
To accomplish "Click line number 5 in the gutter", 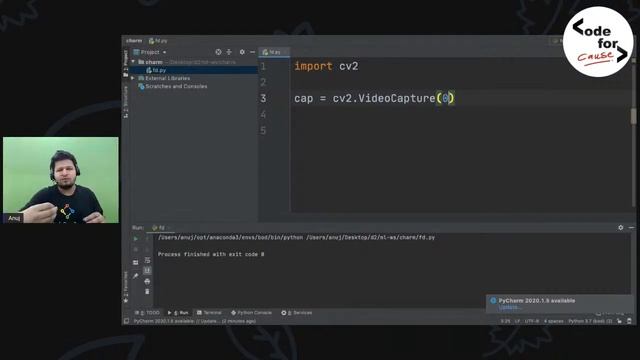I will [x=263, y=131].
